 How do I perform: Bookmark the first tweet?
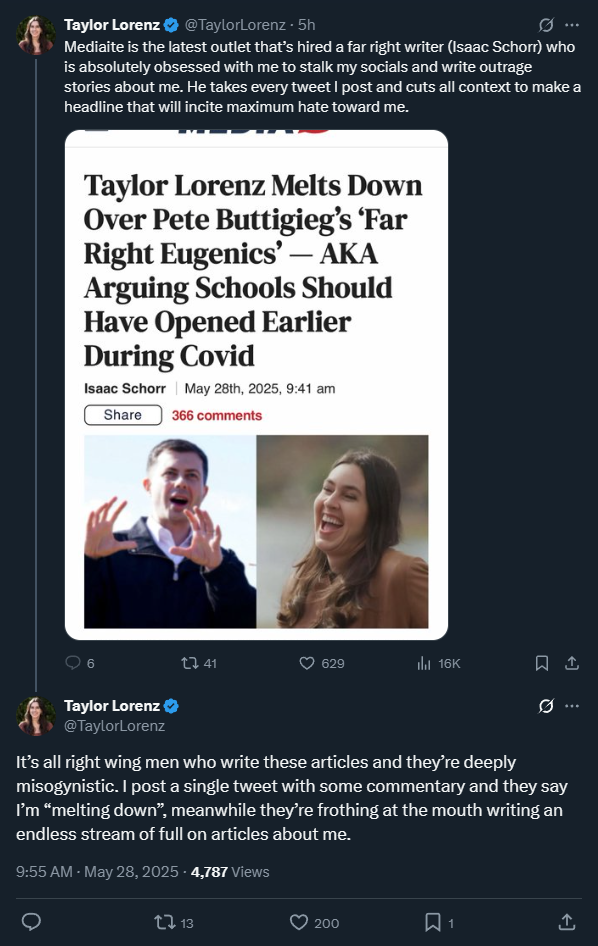tap(542, 663)
